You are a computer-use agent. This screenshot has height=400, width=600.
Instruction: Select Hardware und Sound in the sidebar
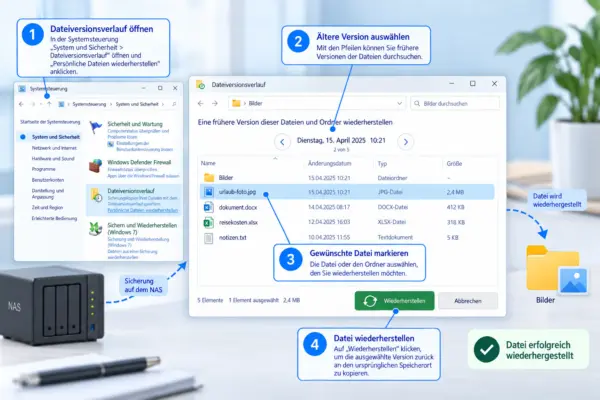coord(53,158)
